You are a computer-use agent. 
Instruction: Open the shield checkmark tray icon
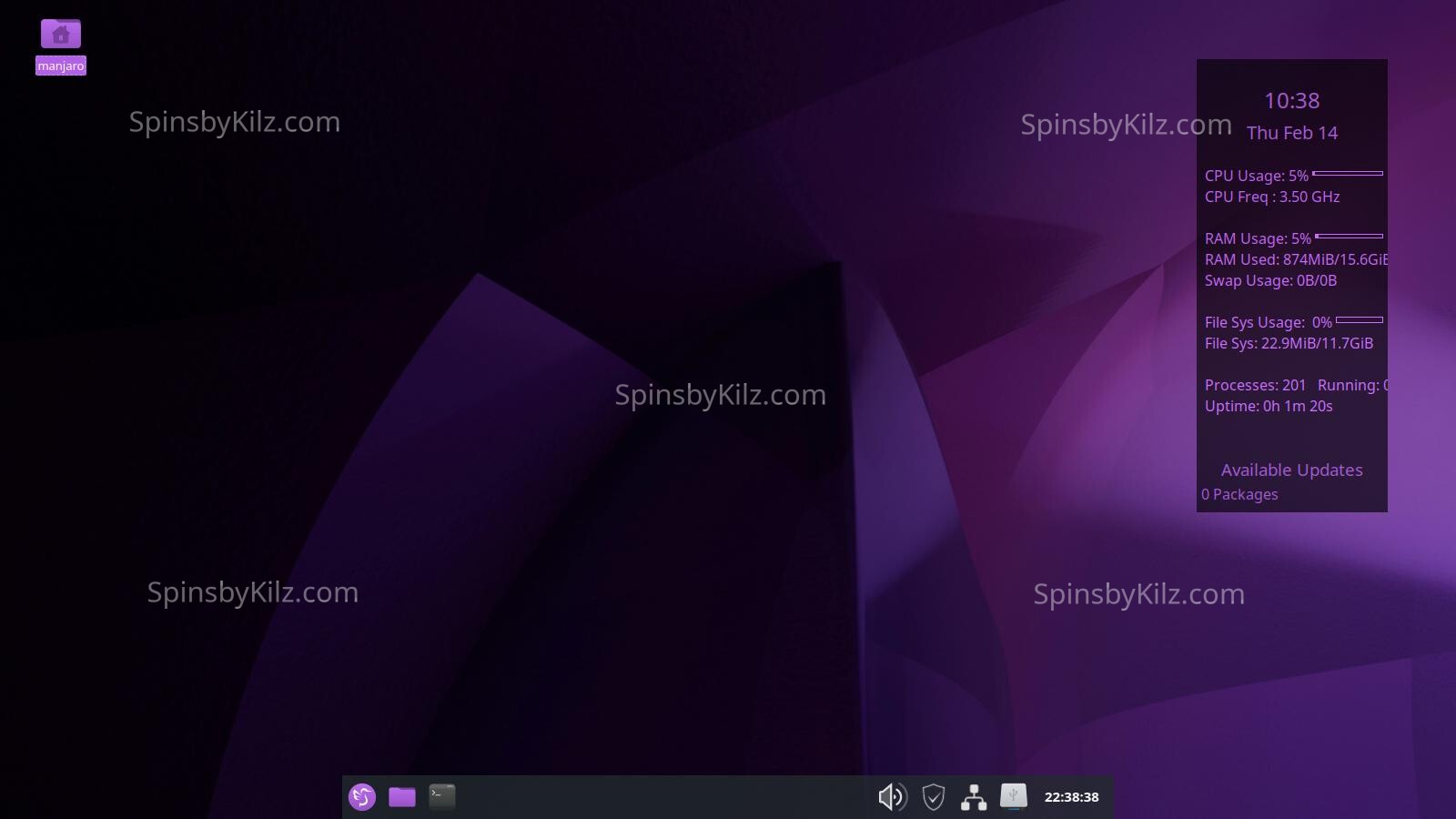click(933, 797)
